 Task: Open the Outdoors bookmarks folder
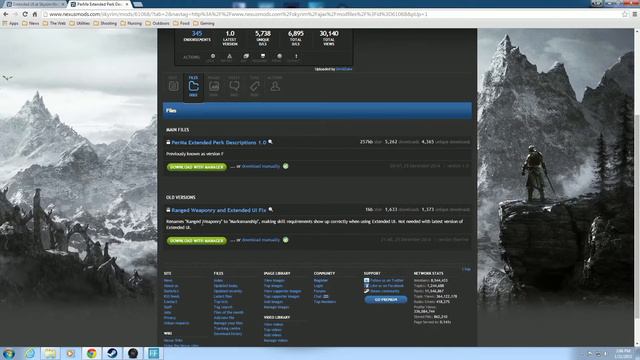point(158,23)
